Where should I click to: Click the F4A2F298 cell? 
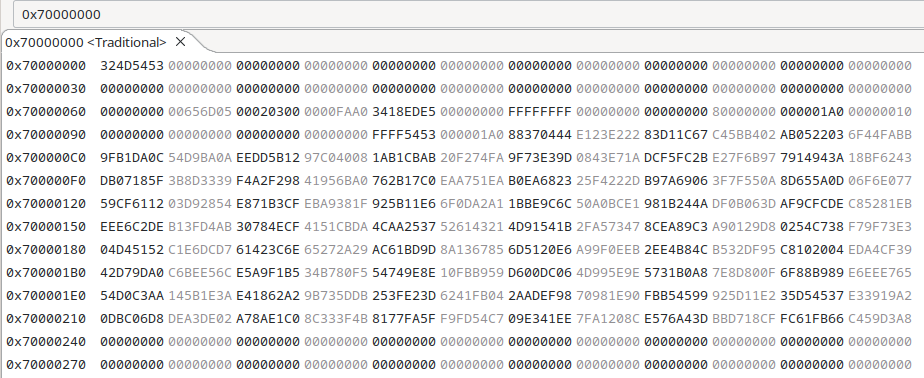point(268,180)
